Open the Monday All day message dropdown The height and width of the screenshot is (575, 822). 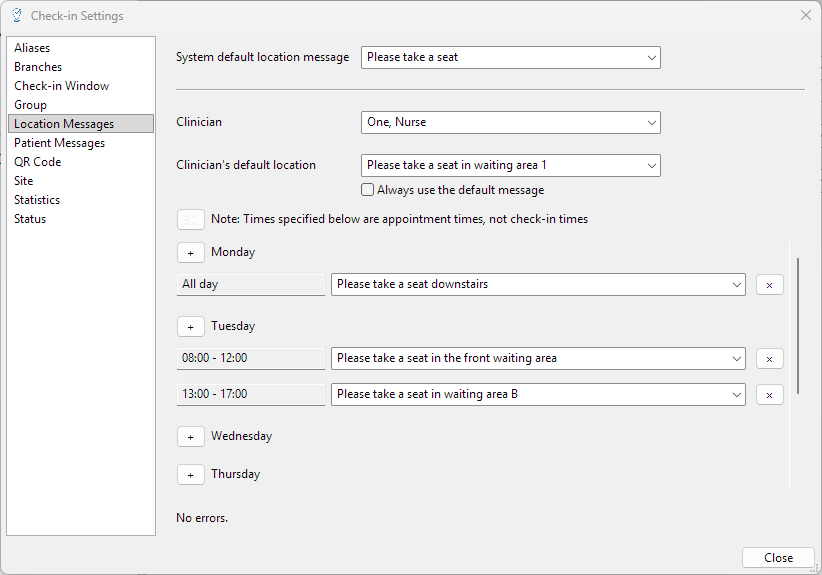538,285
